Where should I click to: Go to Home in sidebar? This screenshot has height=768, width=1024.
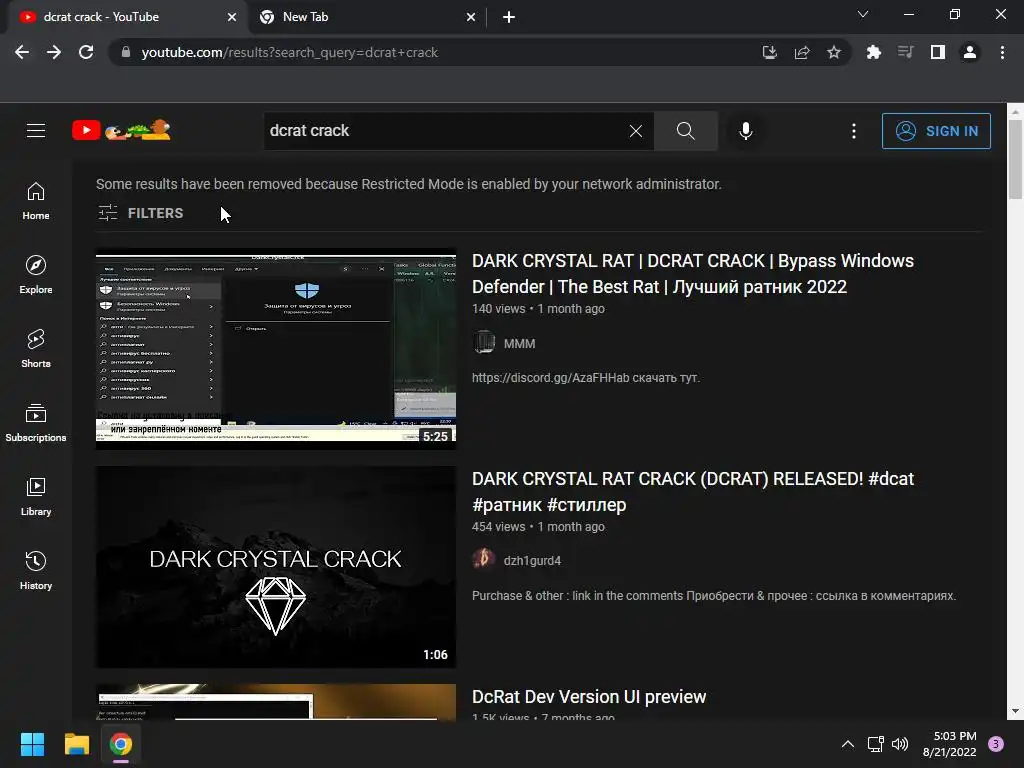[x=36, y=201]
